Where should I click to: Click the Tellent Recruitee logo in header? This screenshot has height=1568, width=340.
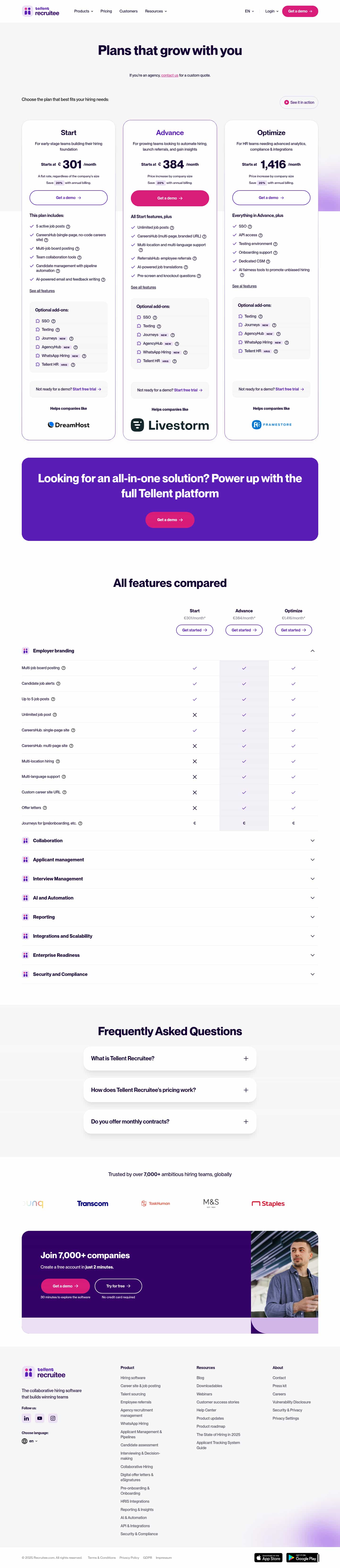41,11
